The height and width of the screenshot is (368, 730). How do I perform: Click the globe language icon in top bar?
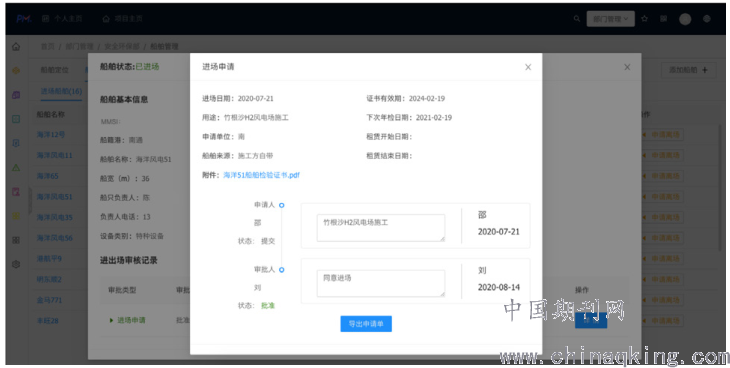(707, 19)
